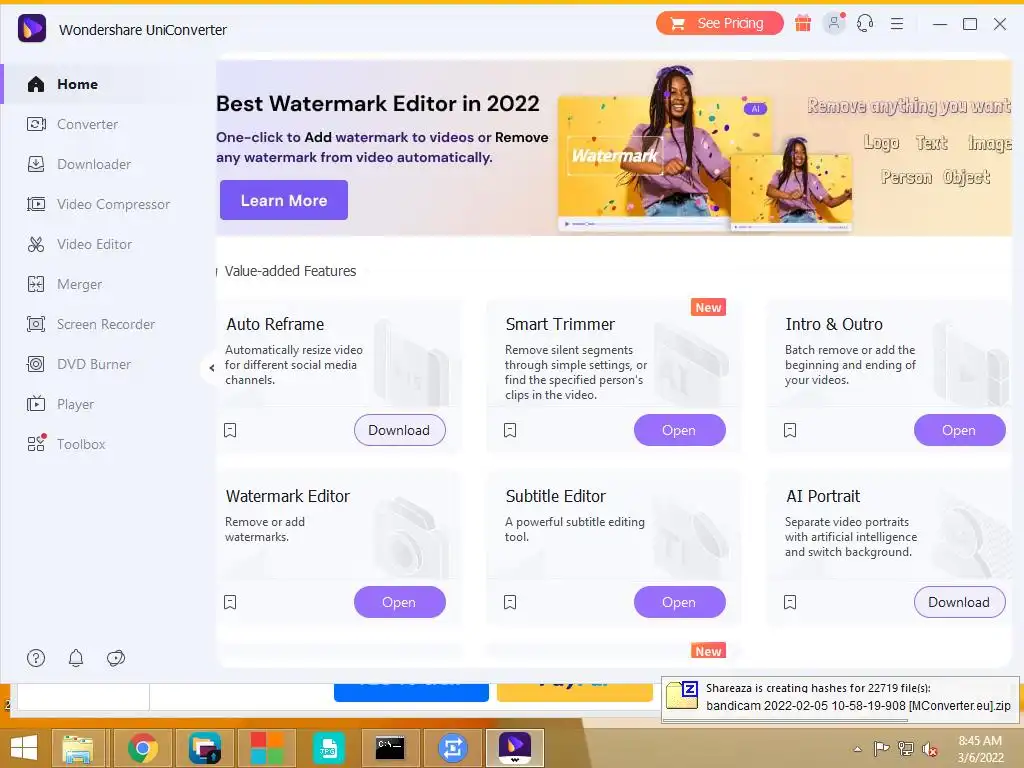Click Learn More on the watermark banner
The height and width of the screenshot is (768, 1024).
click(283, 200)
